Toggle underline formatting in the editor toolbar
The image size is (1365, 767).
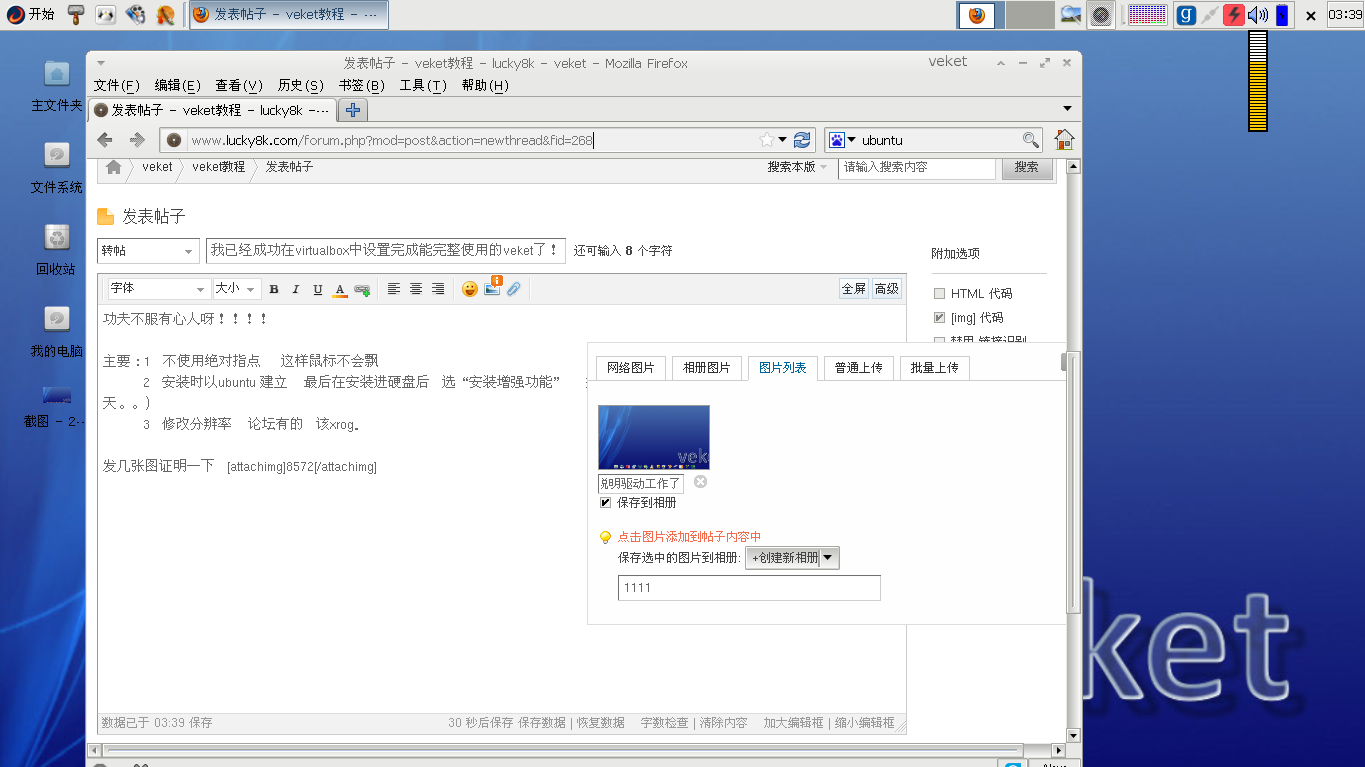(318, 289)
